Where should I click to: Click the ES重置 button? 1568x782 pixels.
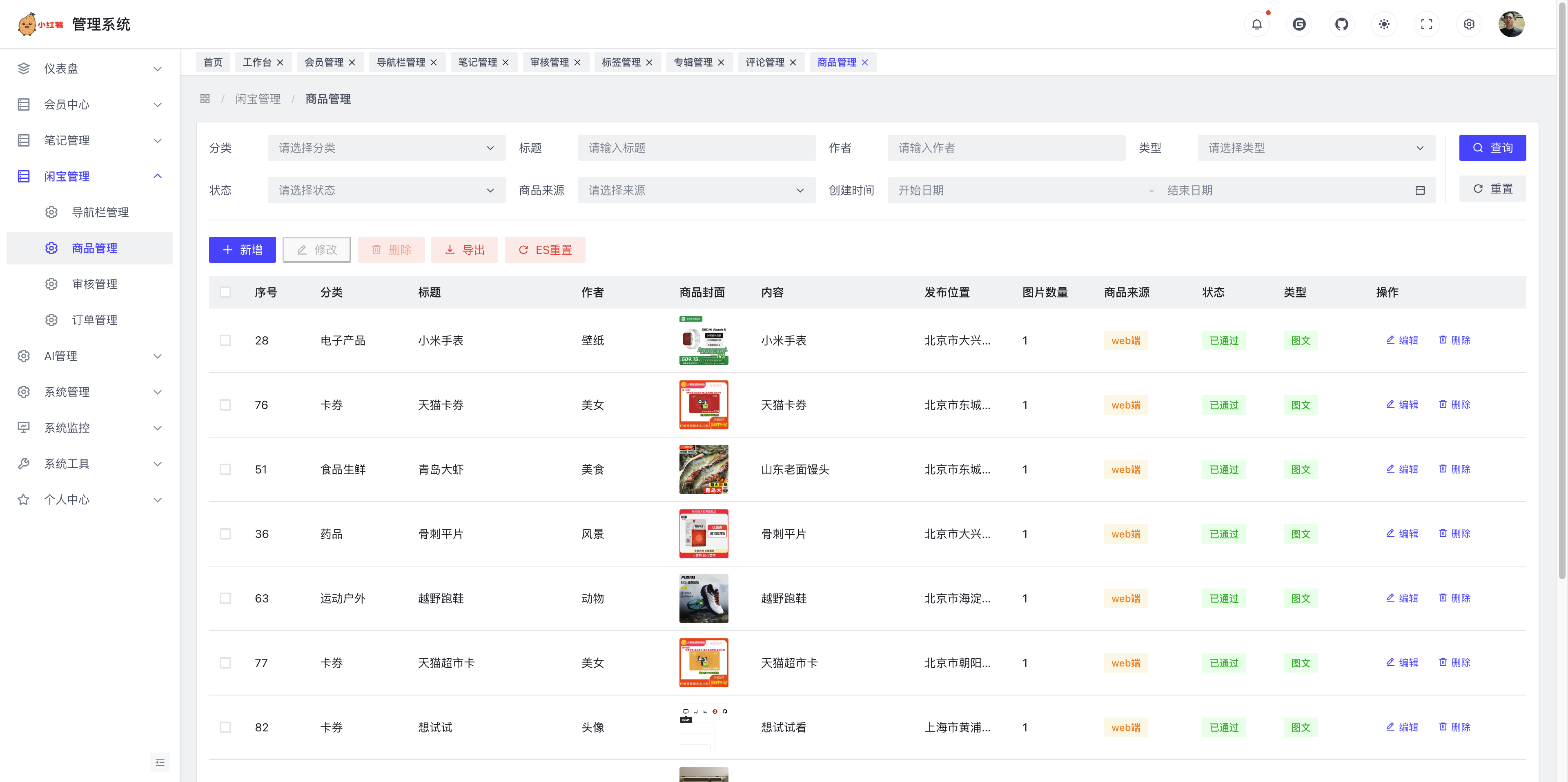(x=545, y=250)
